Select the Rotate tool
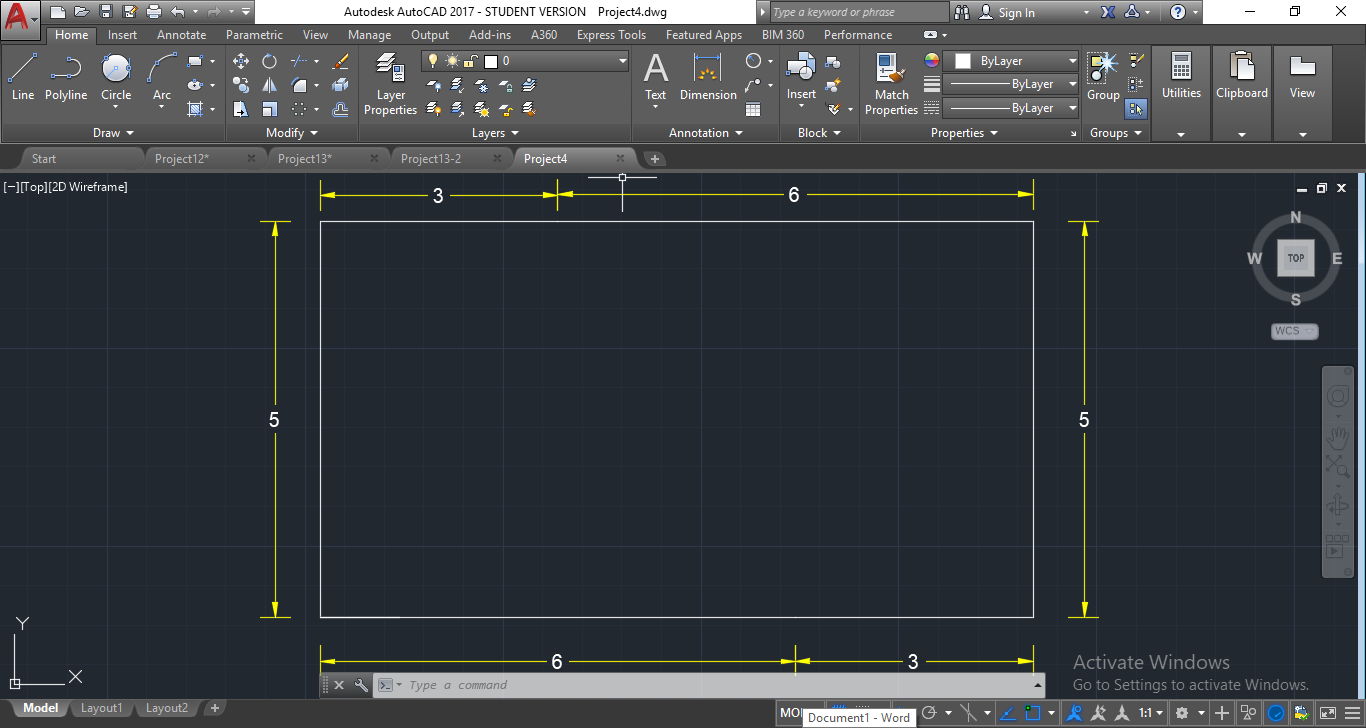 click(269, 61)
